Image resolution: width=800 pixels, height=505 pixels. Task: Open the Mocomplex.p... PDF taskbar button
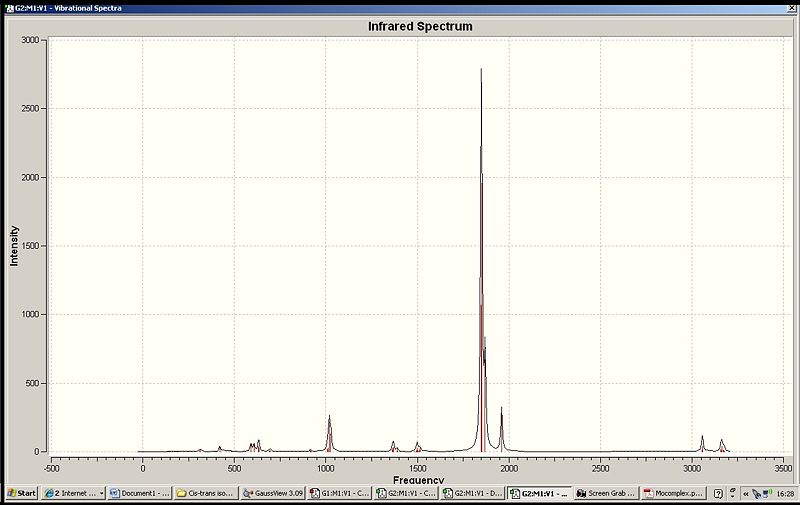pos(673,493)
